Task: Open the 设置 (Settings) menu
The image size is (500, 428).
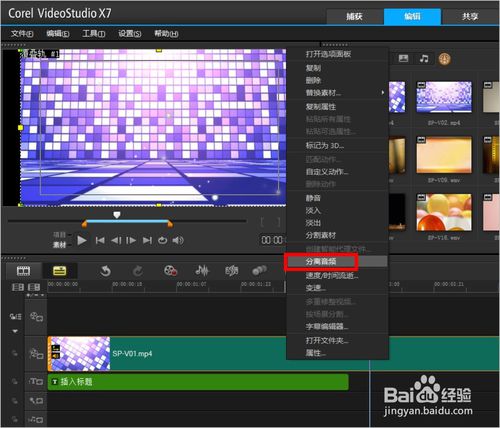Action: [x=130, y=34]
